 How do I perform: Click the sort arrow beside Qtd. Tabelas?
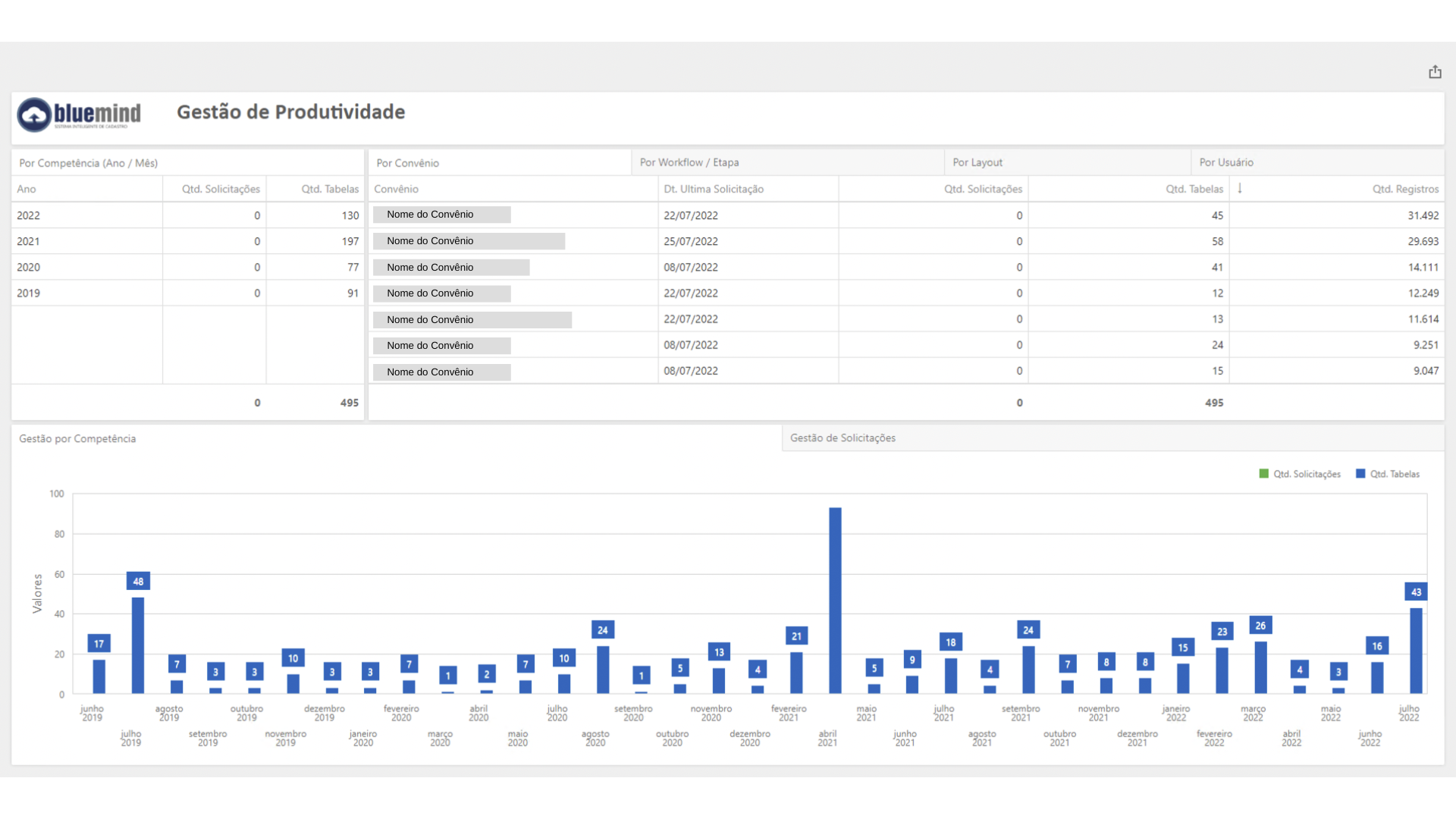[x=1240, y=188]
